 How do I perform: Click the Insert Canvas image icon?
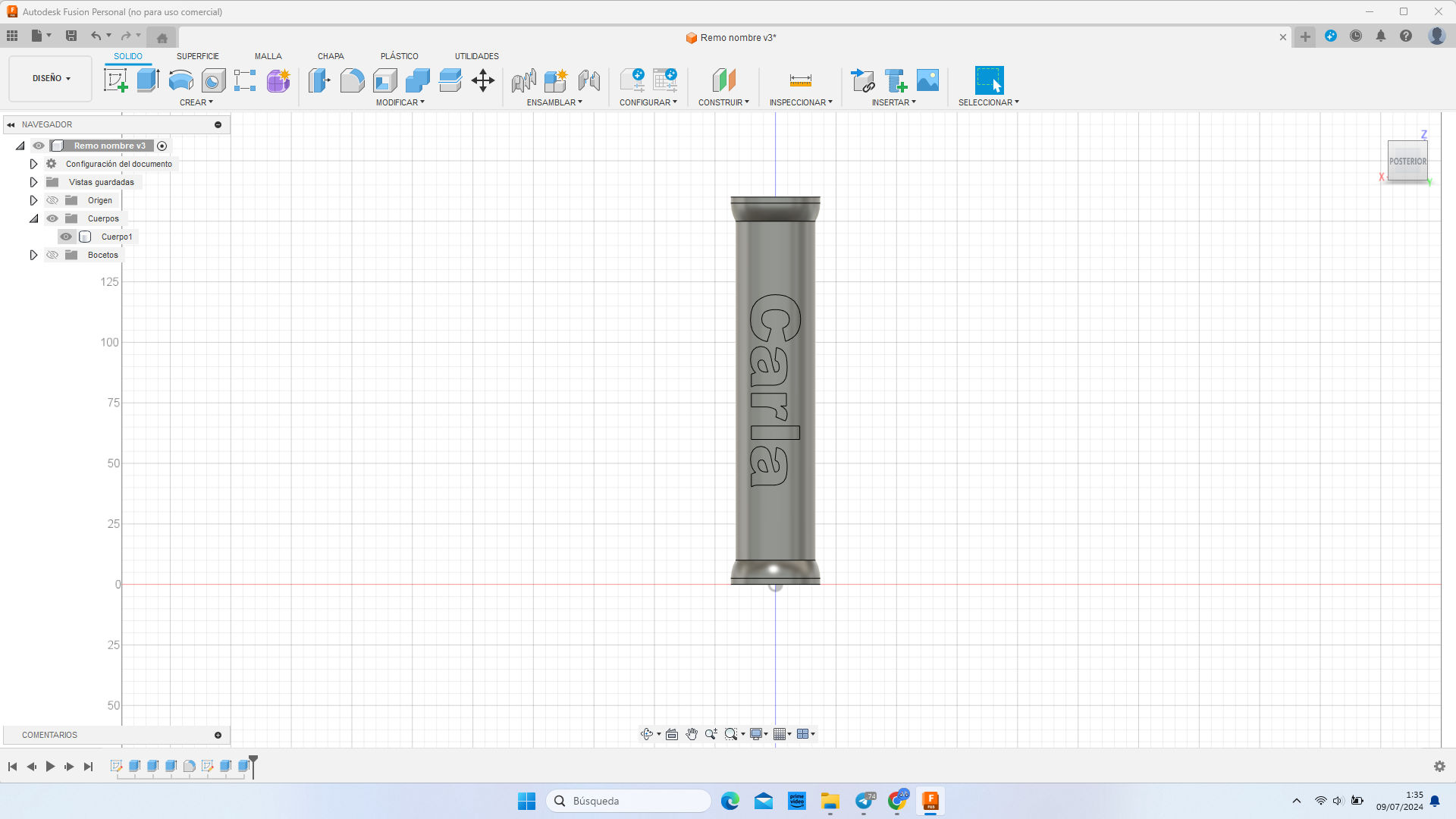[x=927, y=80]
